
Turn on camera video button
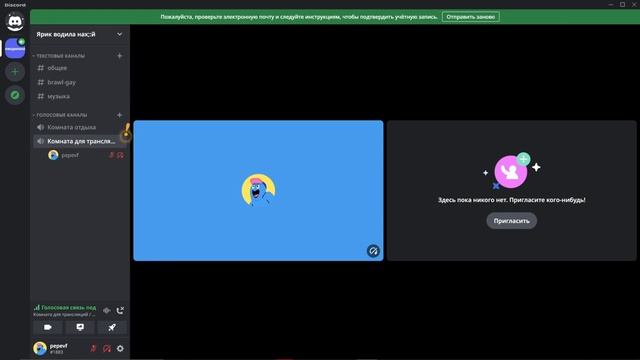48,327
